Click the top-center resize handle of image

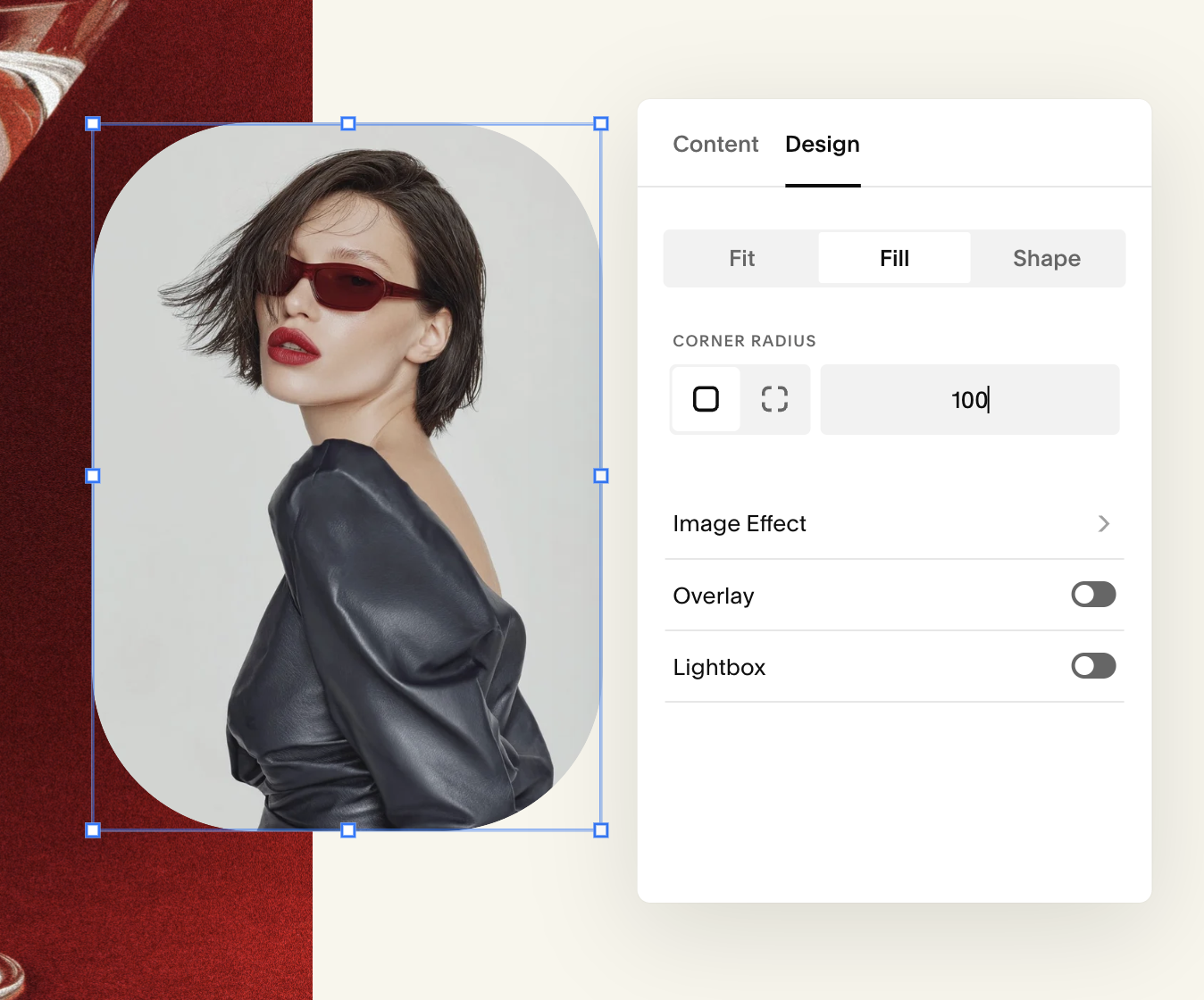coord(348,123)
